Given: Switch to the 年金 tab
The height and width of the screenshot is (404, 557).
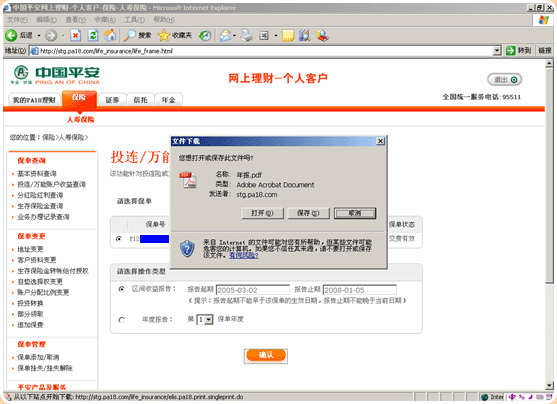Looking at the screenshot, I should (168, 100).
